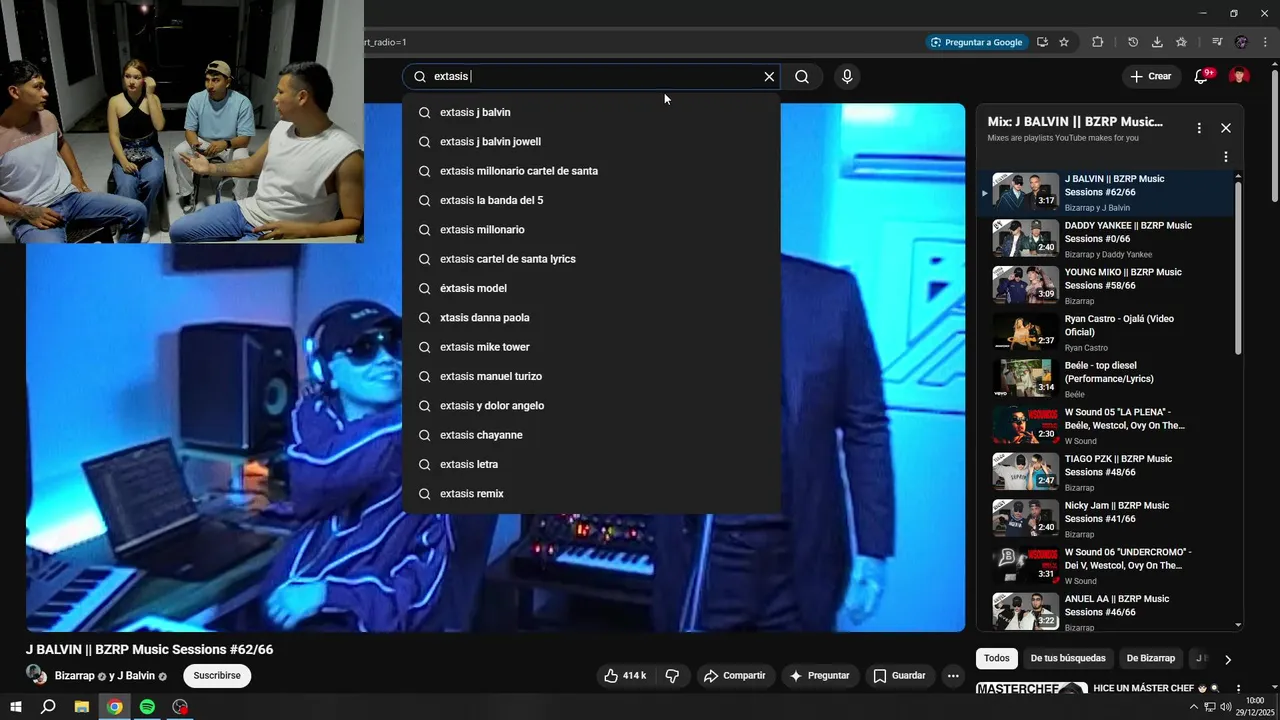The image size is (1280, 720).
Task: Open the media controls icon in Chrome toolbar
Action: [1217, 42]
